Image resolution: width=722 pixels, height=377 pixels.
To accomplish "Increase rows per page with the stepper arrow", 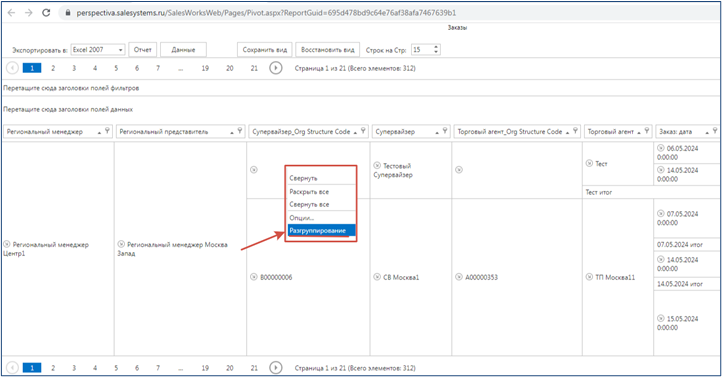I will [x=436, y=47].
